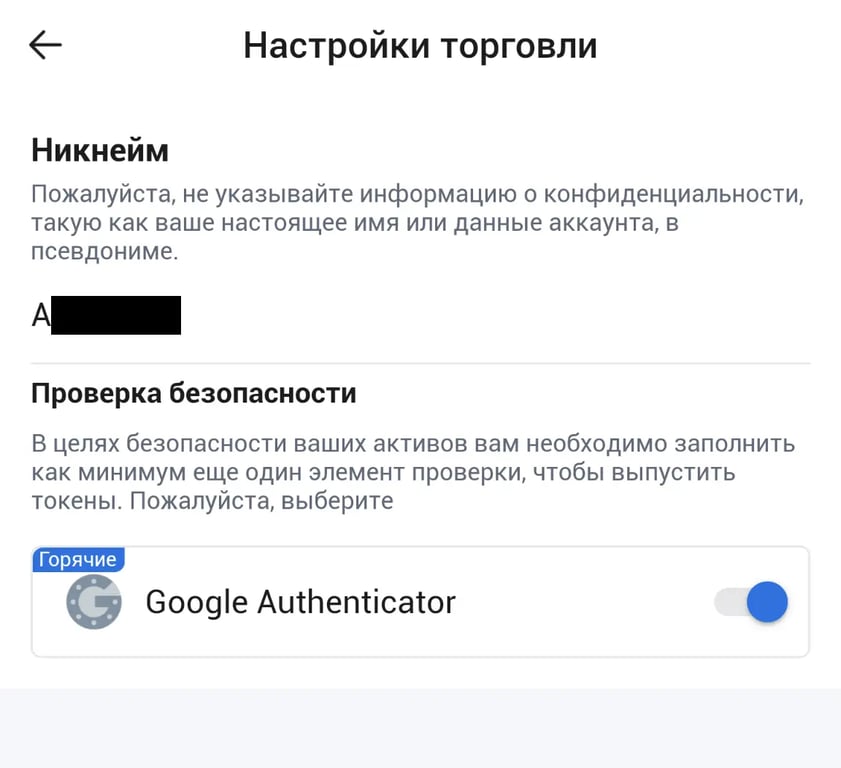The width and height of the screenshot is (841, 768).
Task: Click the Никнейм section heading
Action: click(100, 150)
